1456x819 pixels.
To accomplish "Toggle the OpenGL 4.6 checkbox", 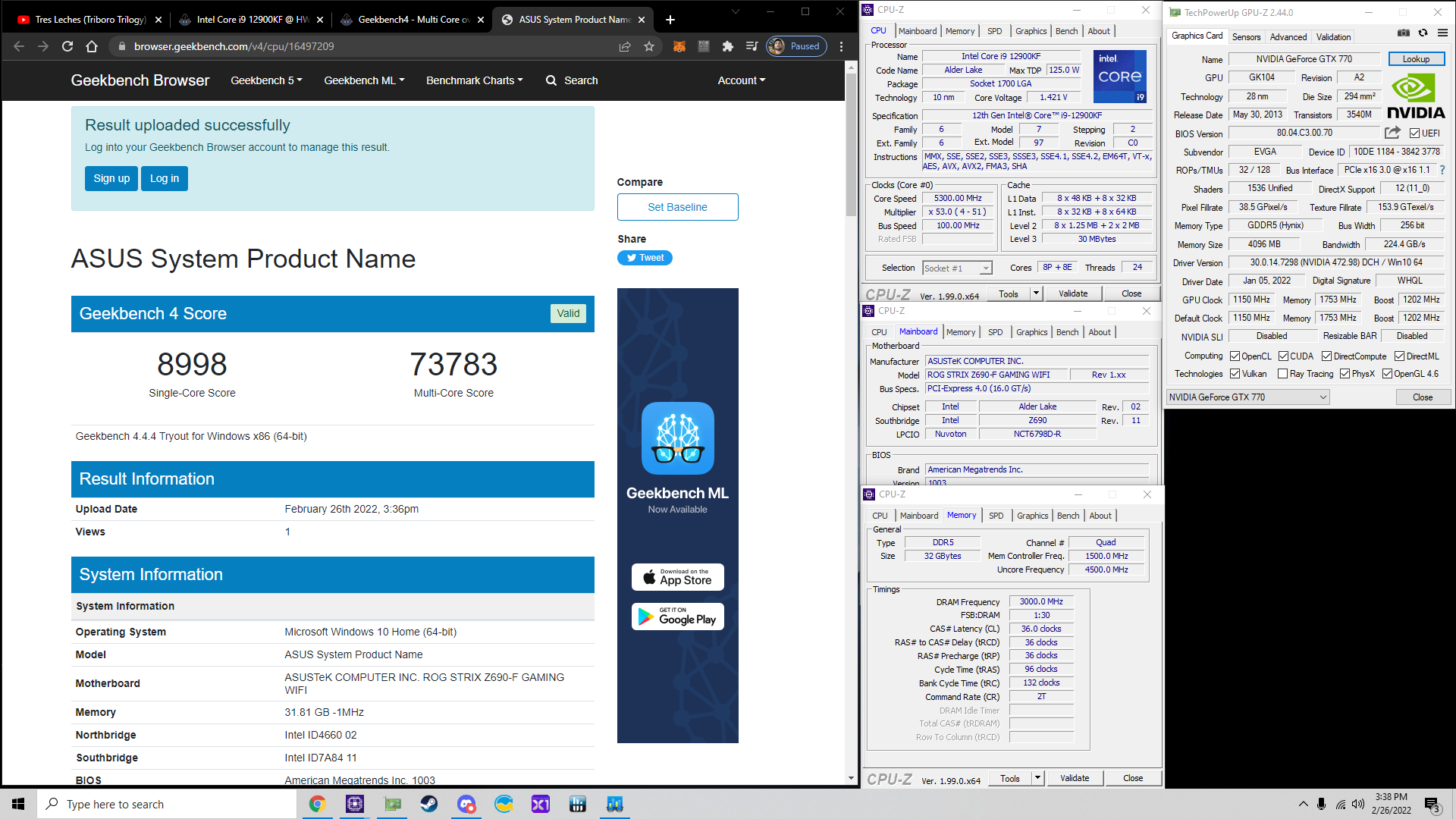I will click(x=1387, y=374).
